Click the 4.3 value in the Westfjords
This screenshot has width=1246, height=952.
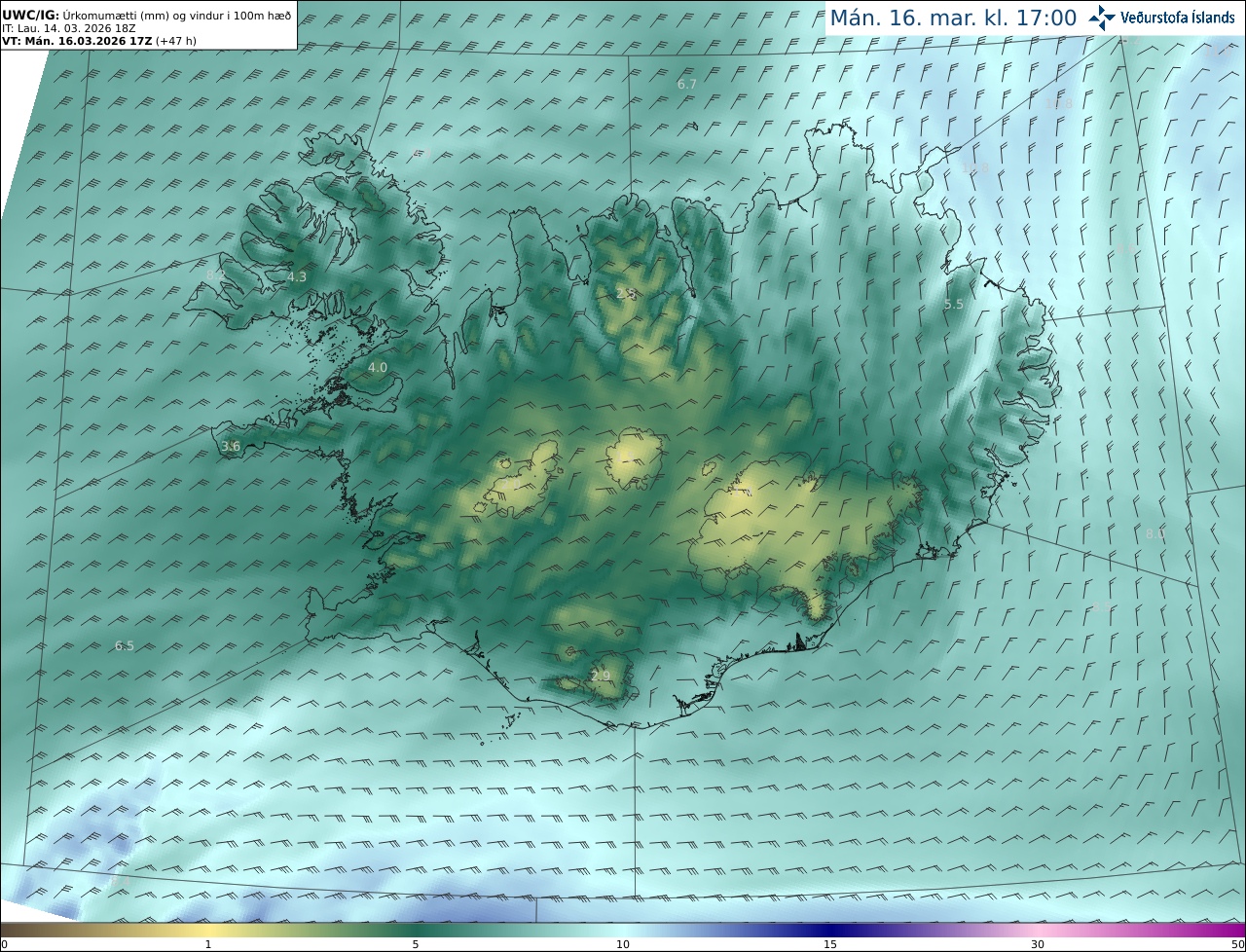click(x=297, y=277)
